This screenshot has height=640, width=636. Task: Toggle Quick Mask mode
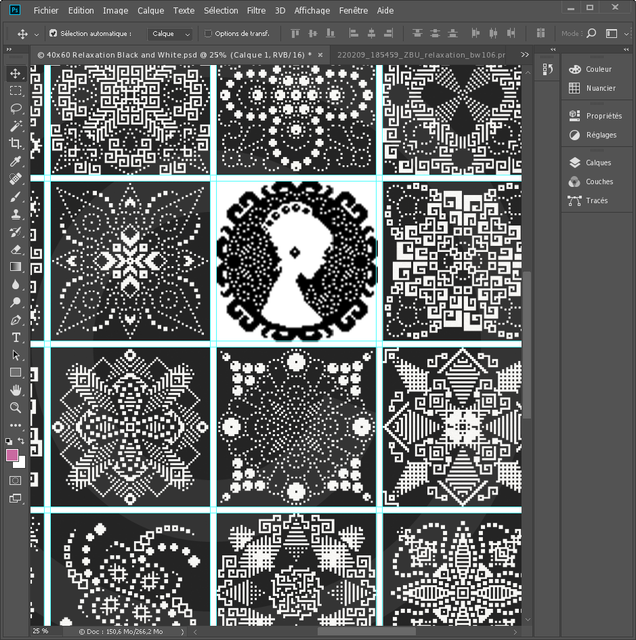pyautogui.click(x=15, y=480)
